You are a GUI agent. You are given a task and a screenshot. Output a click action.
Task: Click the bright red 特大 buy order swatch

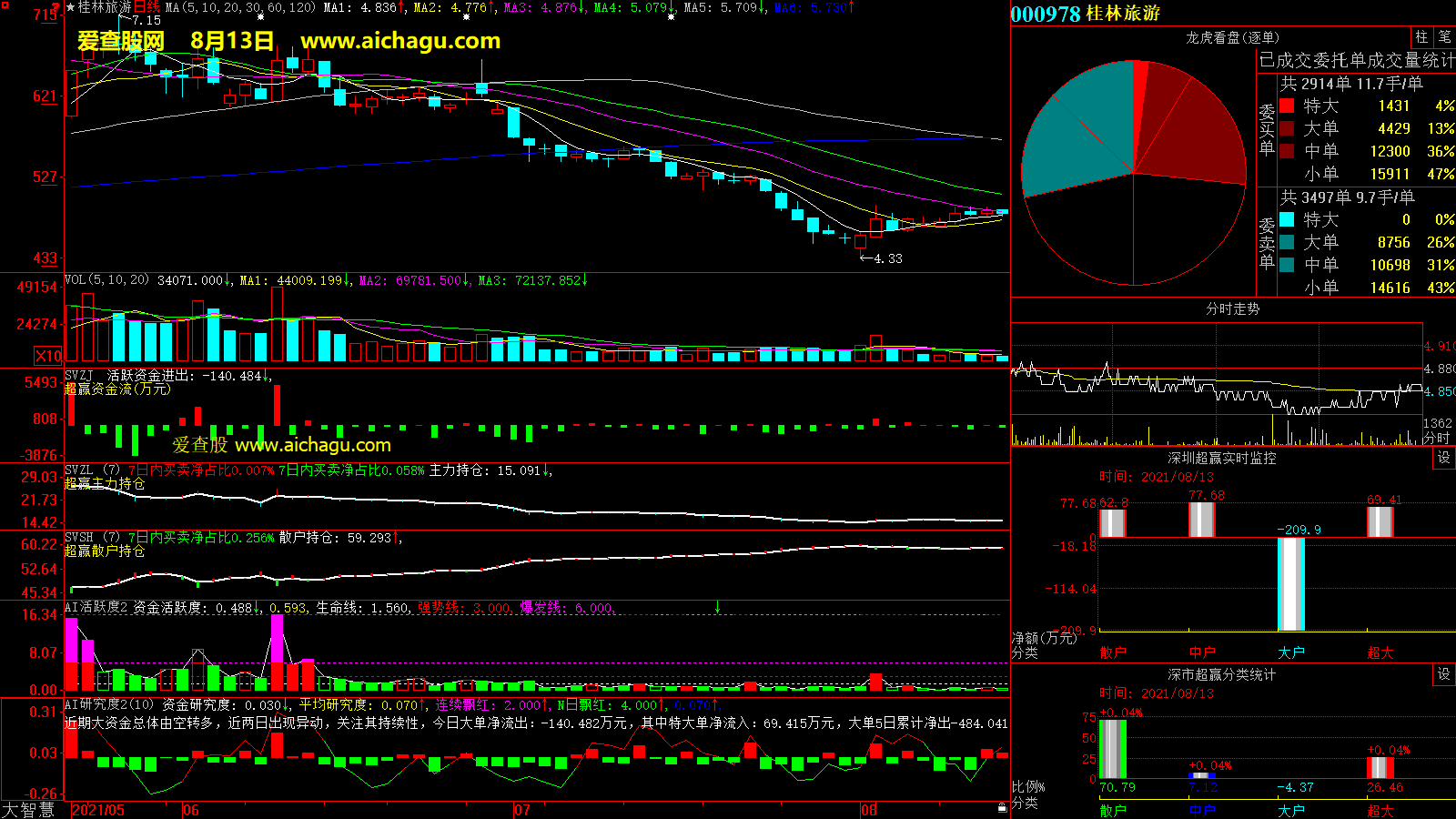click(1287, 106)
